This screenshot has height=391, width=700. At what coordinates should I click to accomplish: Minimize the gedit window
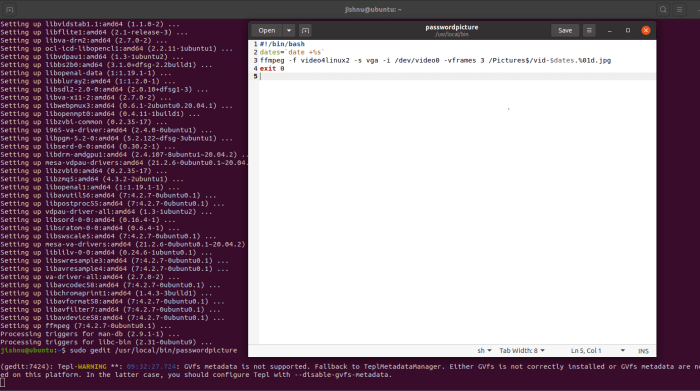coord(609,30)
